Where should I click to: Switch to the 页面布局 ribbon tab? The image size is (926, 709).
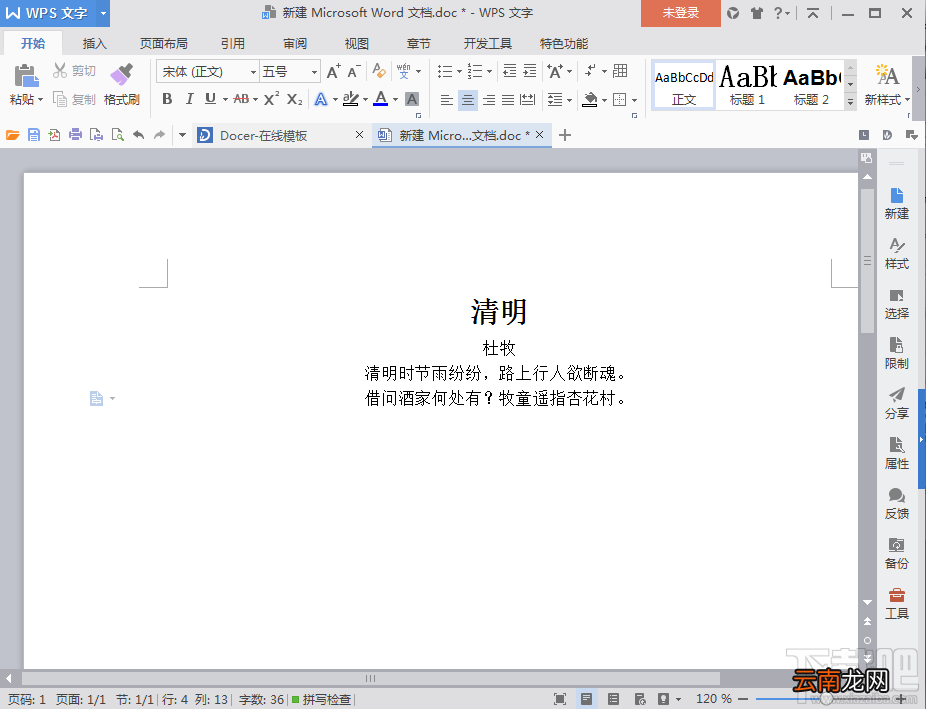(164, 43)
